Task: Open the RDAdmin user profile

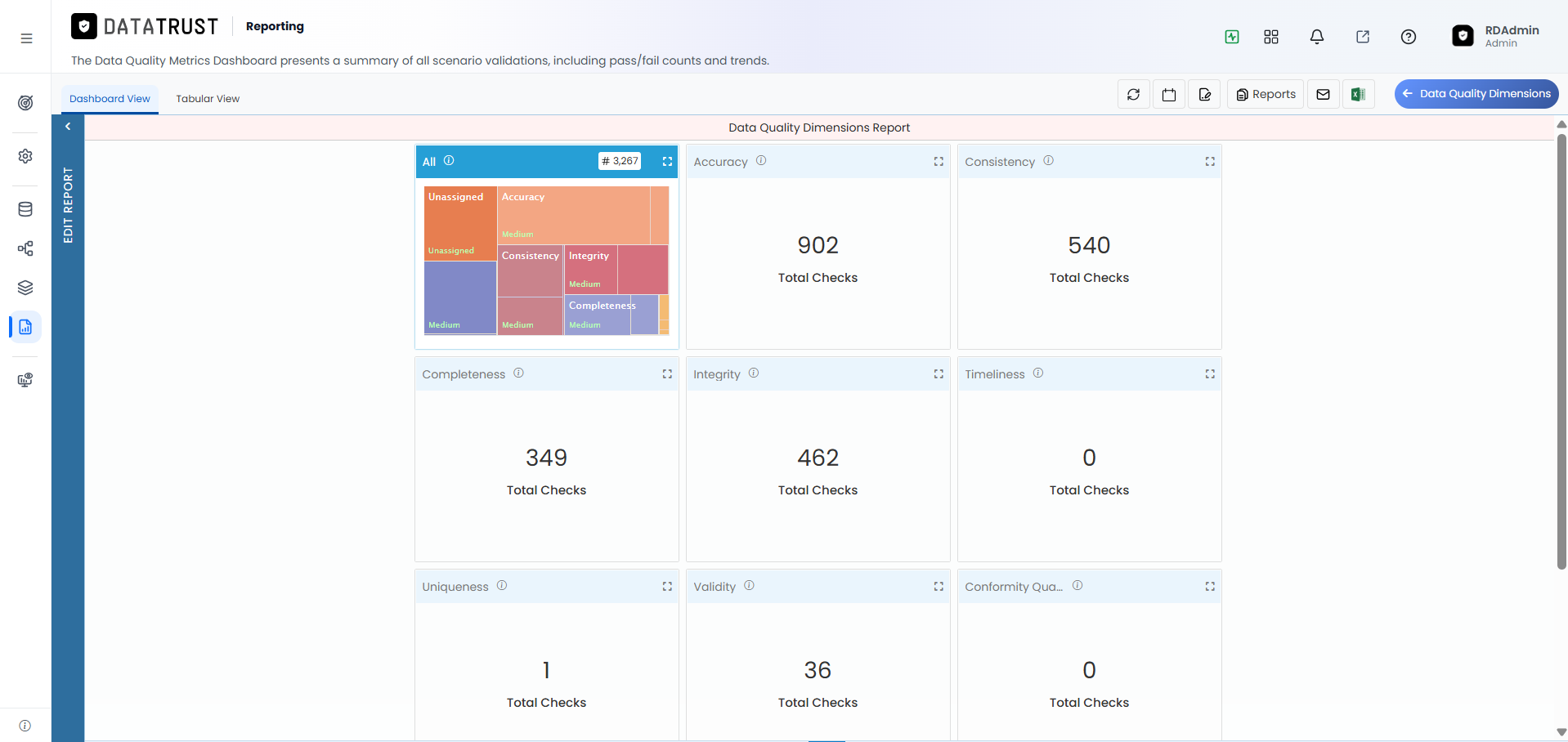Action: point(1496,36)
